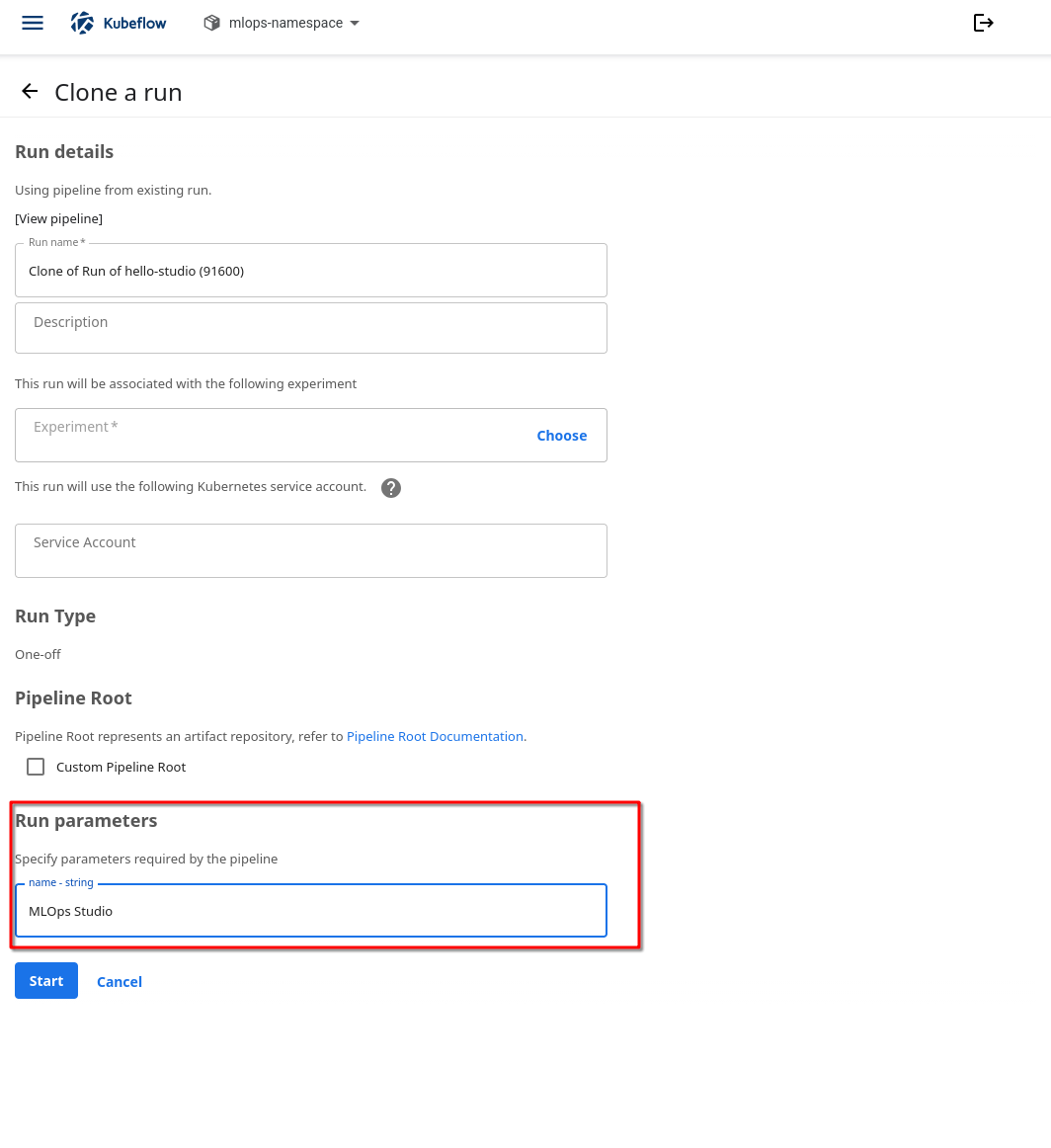Viewport: 1051px width, 1148px height.
Task: Edit the Run name field
Action: [311, 270]
